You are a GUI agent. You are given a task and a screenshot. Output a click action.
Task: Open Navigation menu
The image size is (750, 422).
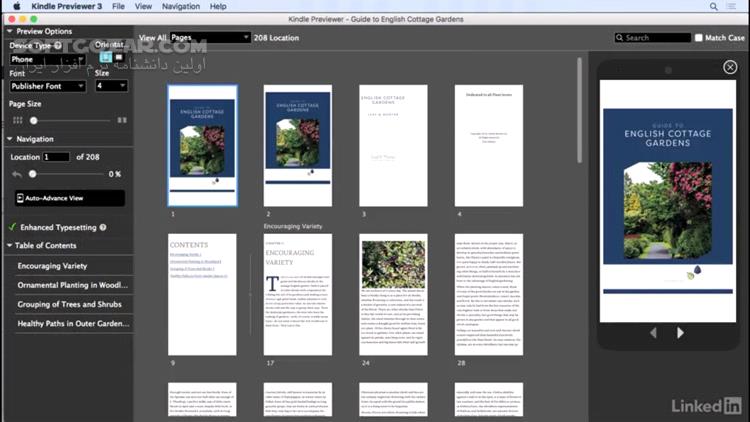[x=181, y=6]
